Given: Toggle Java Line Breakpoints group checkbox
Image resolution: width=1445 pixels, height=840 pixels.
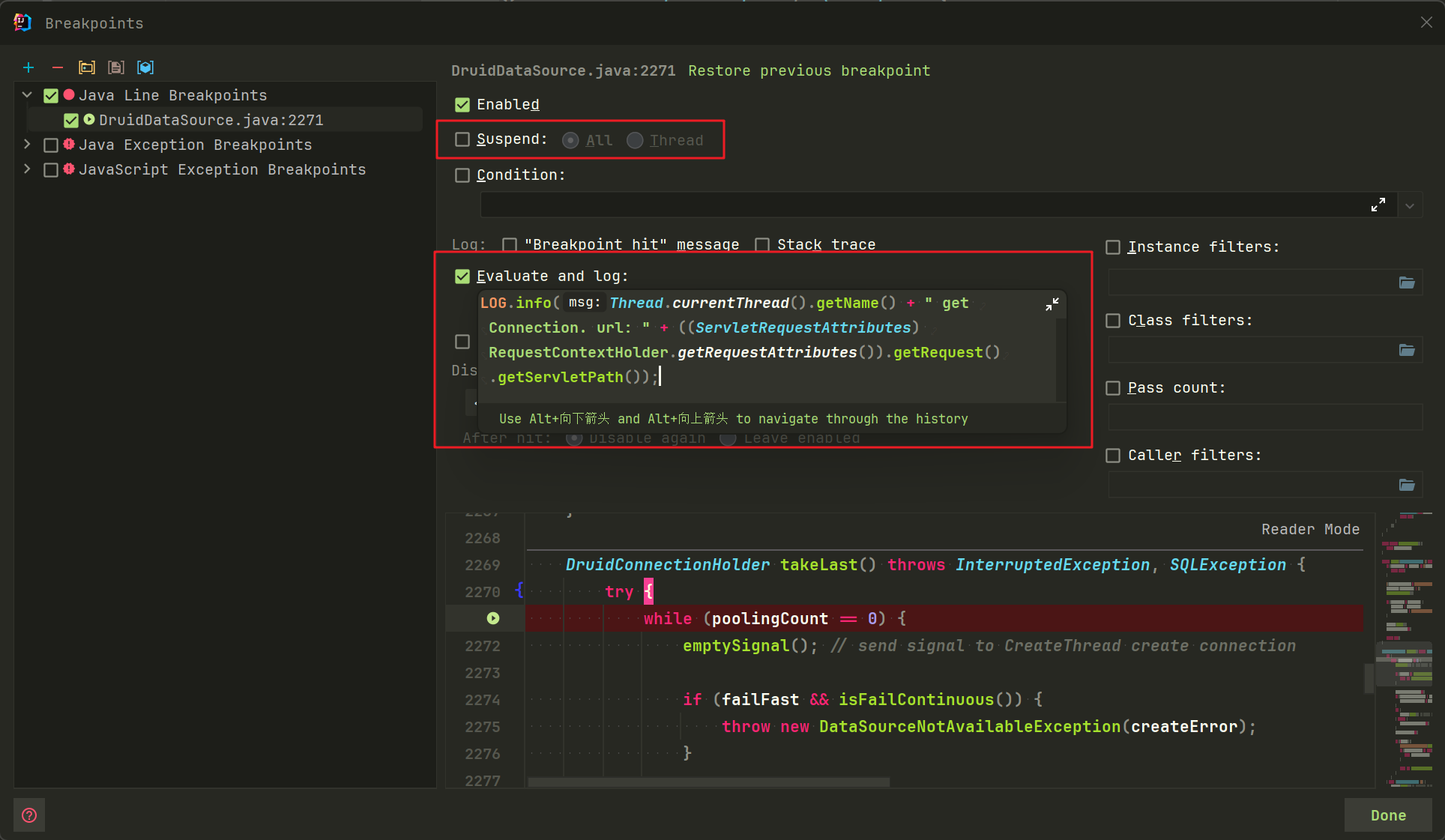Looking at the screenshot, I should (x=51, y=96).
